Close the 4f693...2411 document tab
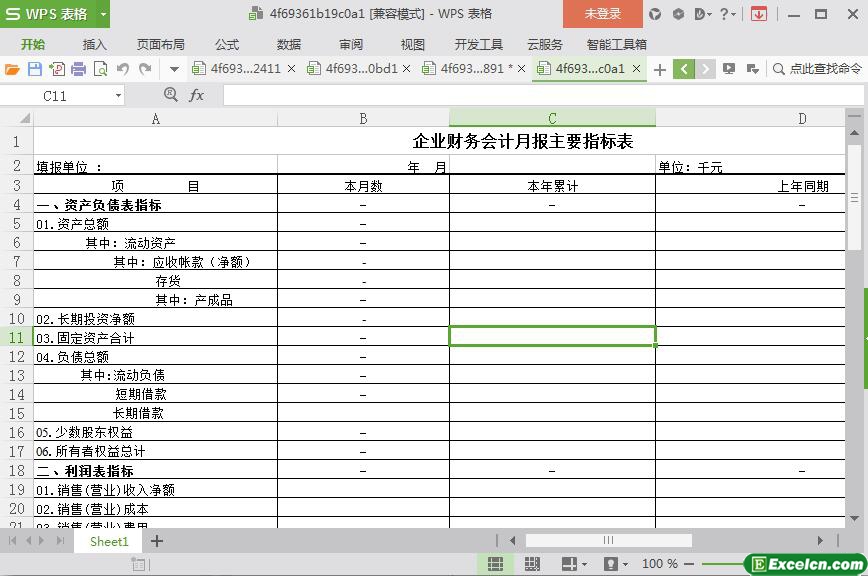Screen dimensions: 868x576 (x=292, y=69)
